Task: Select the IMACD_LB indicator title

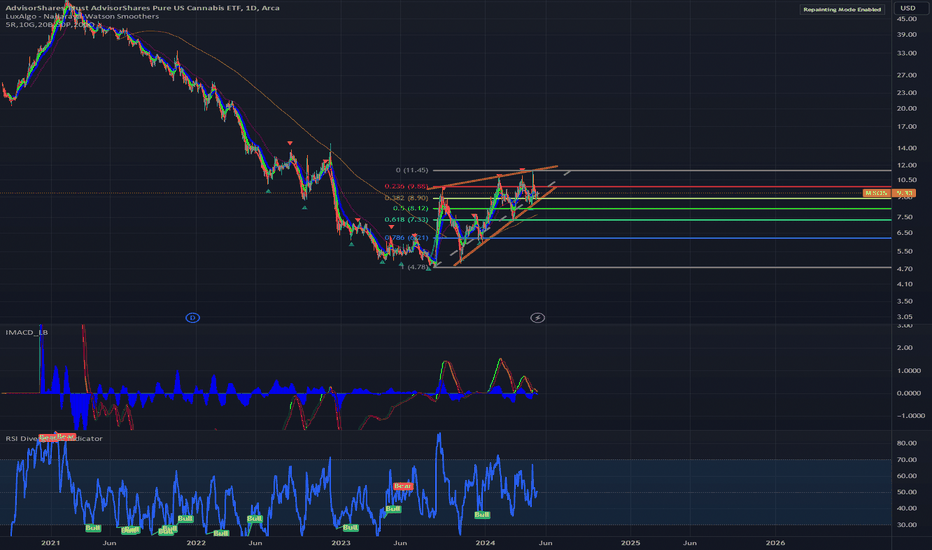Action: (x=27, y=332)
